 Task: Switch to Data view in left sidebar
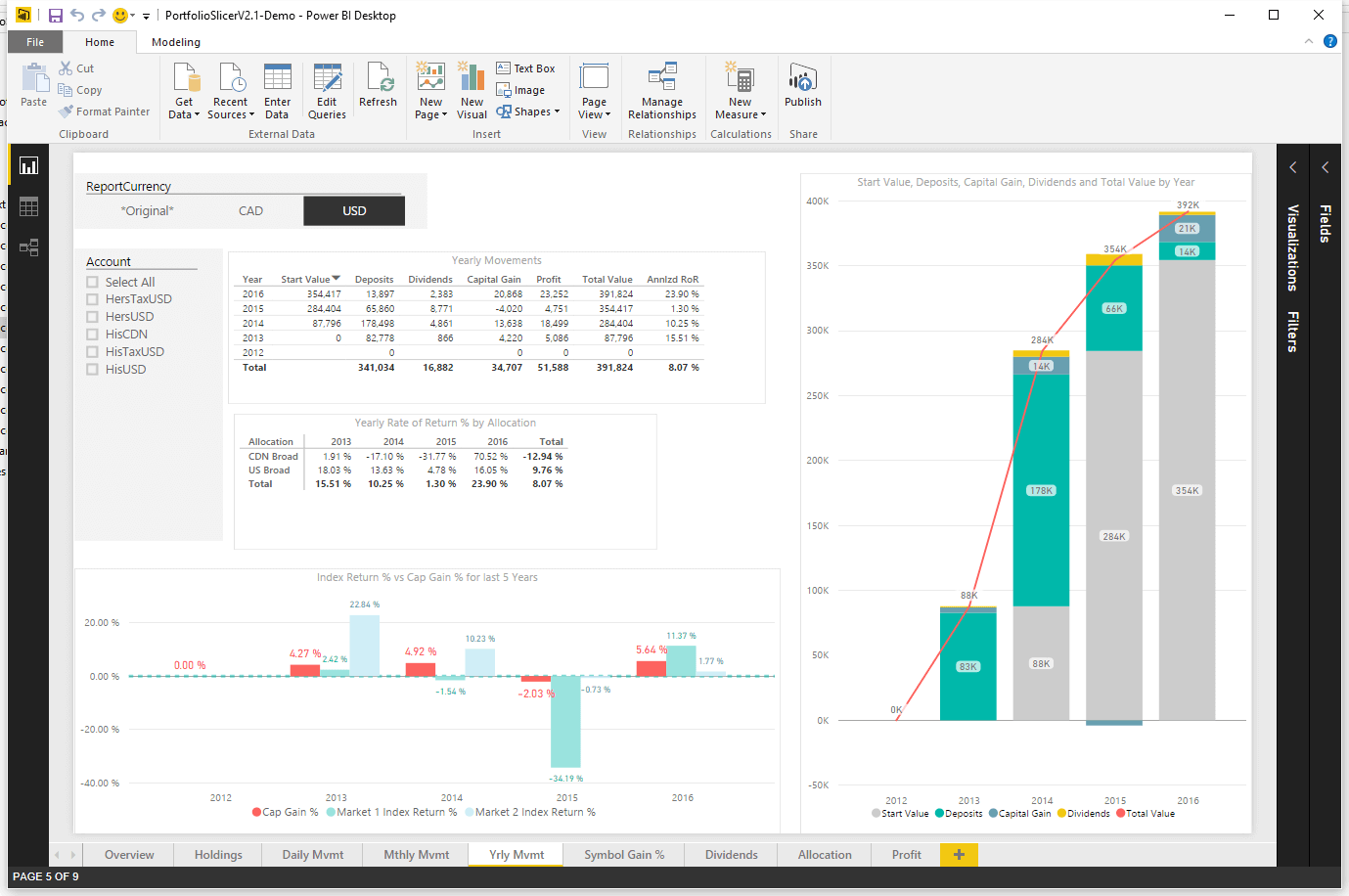(x=28, y=206)
